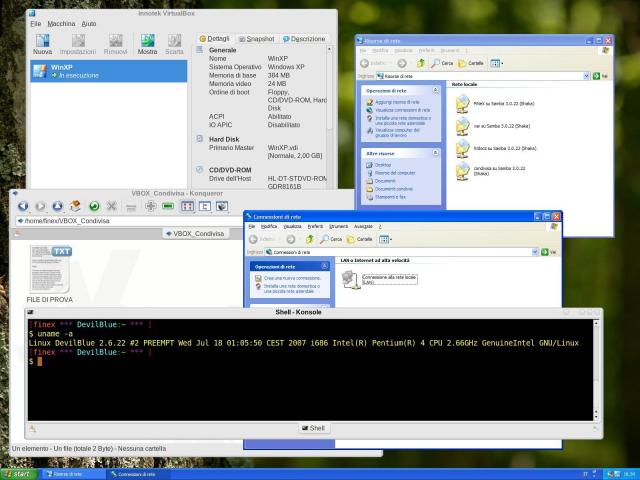Collapse Operazioni di rete in Connessioni di rete
The width and height of the screenshot is (640, 480).
[324, 266]
